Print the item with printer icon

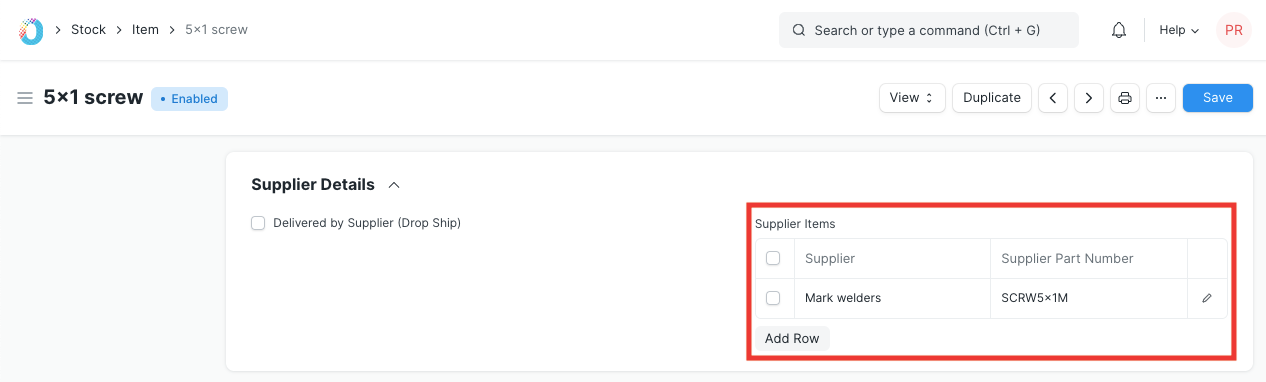point(1125,98)
